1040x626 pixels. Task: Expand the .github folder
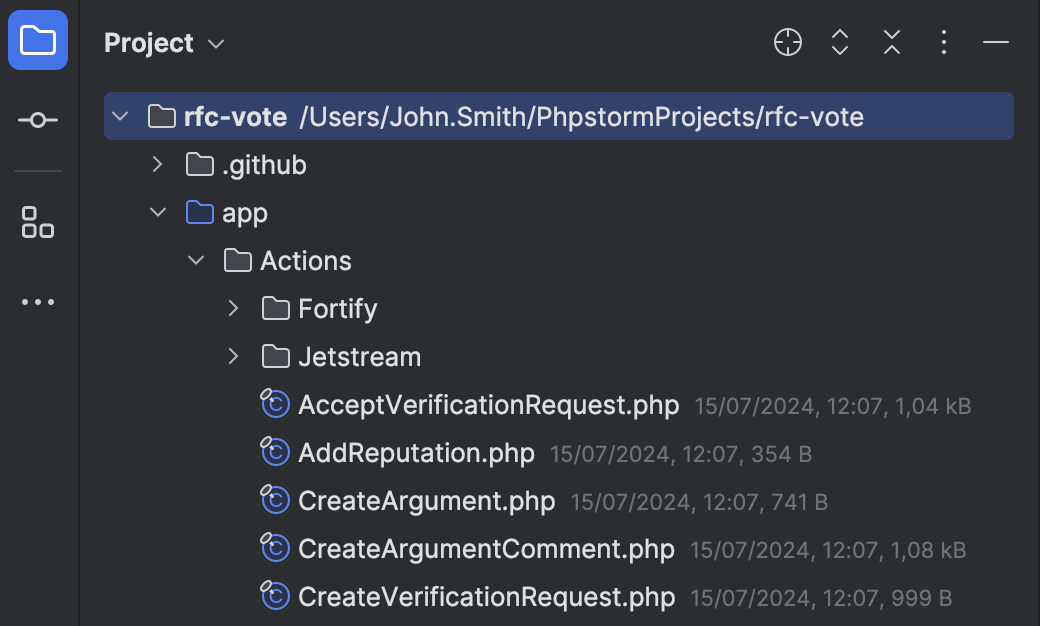pos(157,165)
